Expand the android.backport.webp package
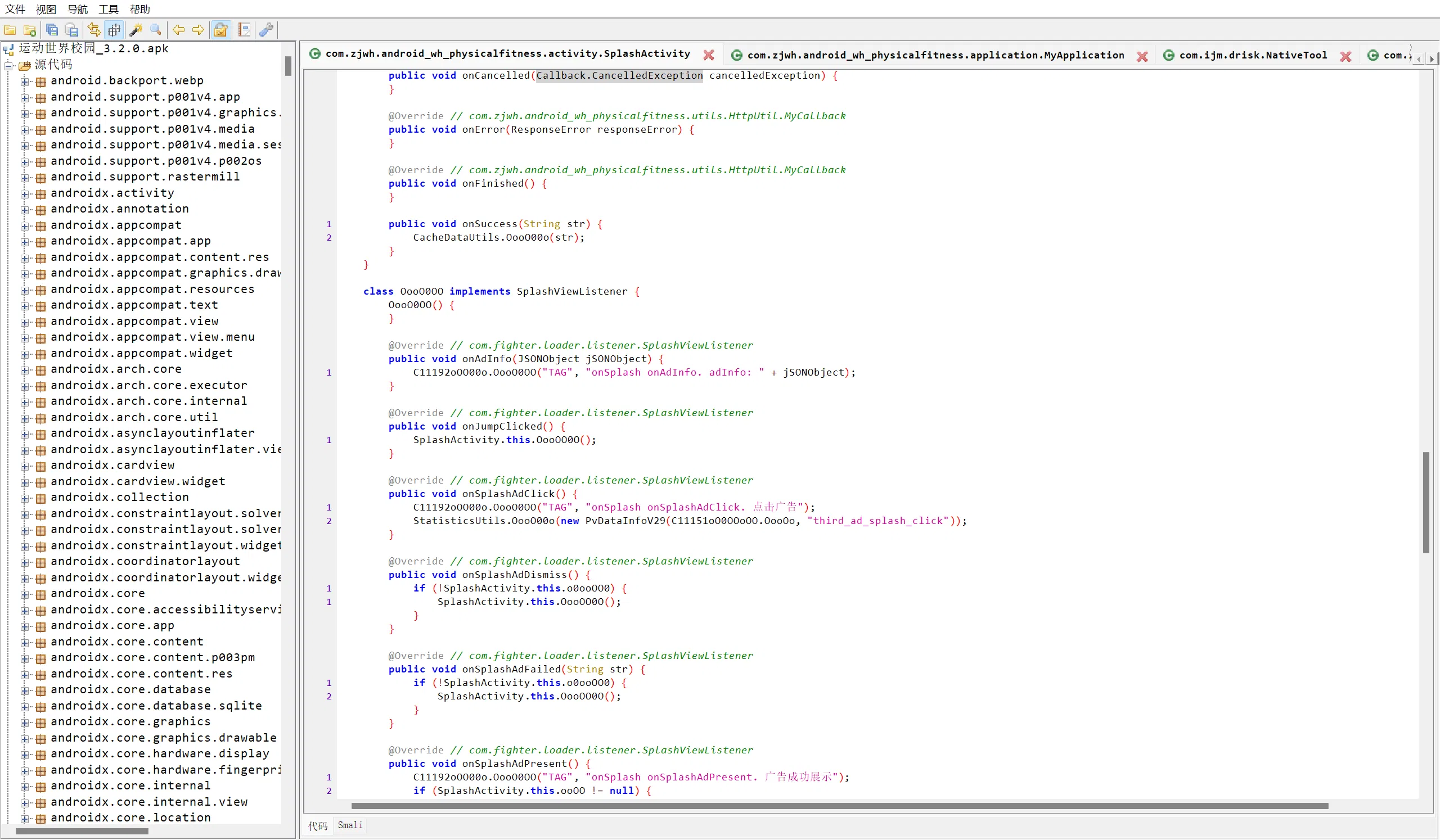This screenshot has height=840, width=1440. (x=25, y=82)
